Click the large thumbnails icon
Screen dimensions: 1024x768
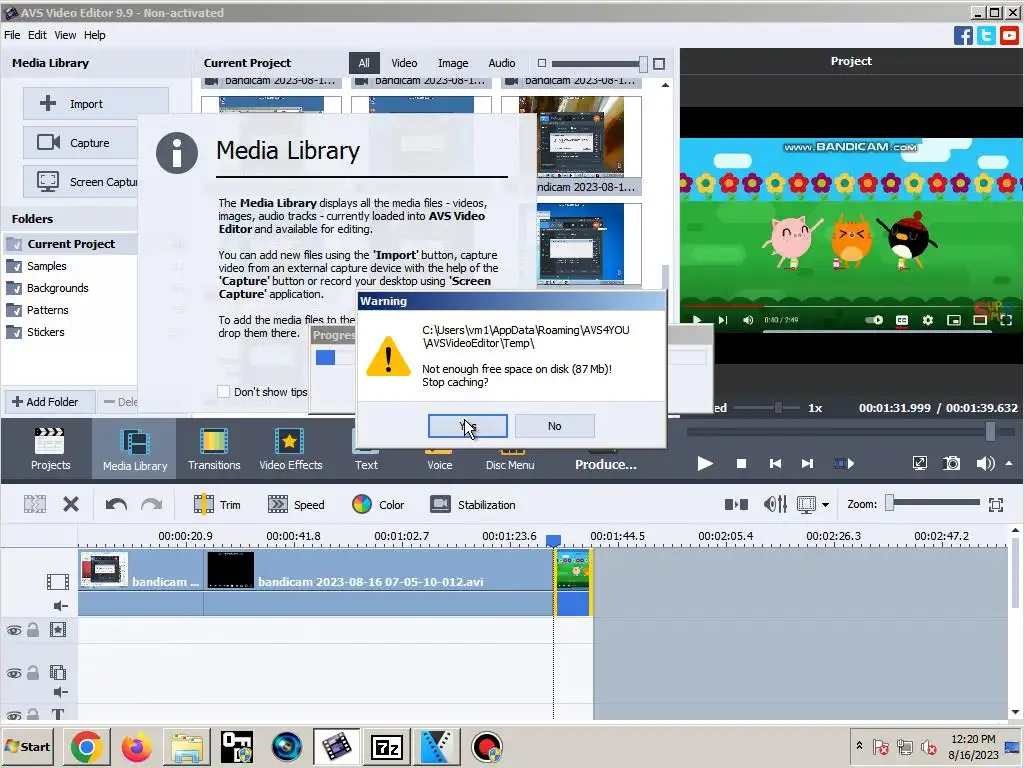(659, 63)
